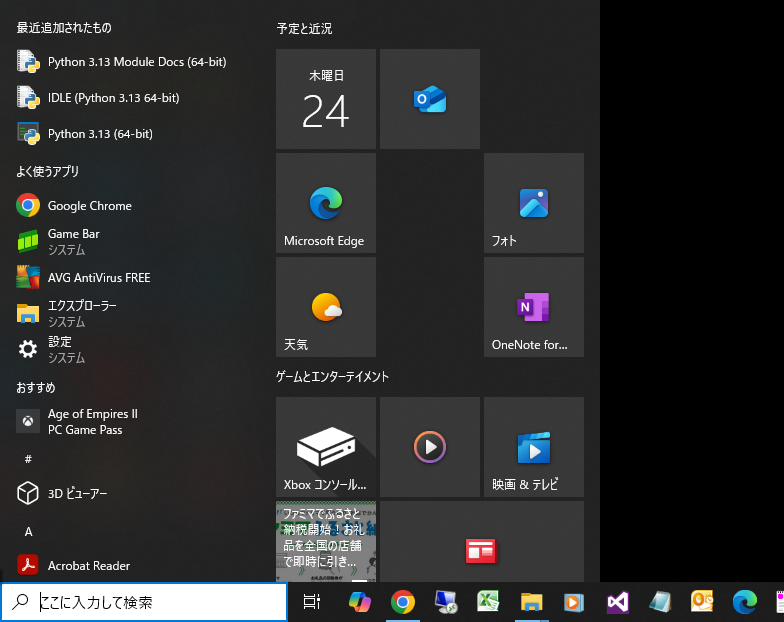The height and width of the screenshot is (622, 784).
Task: Click the Task View button in the taskbar
Action: [x=312, y=602]
